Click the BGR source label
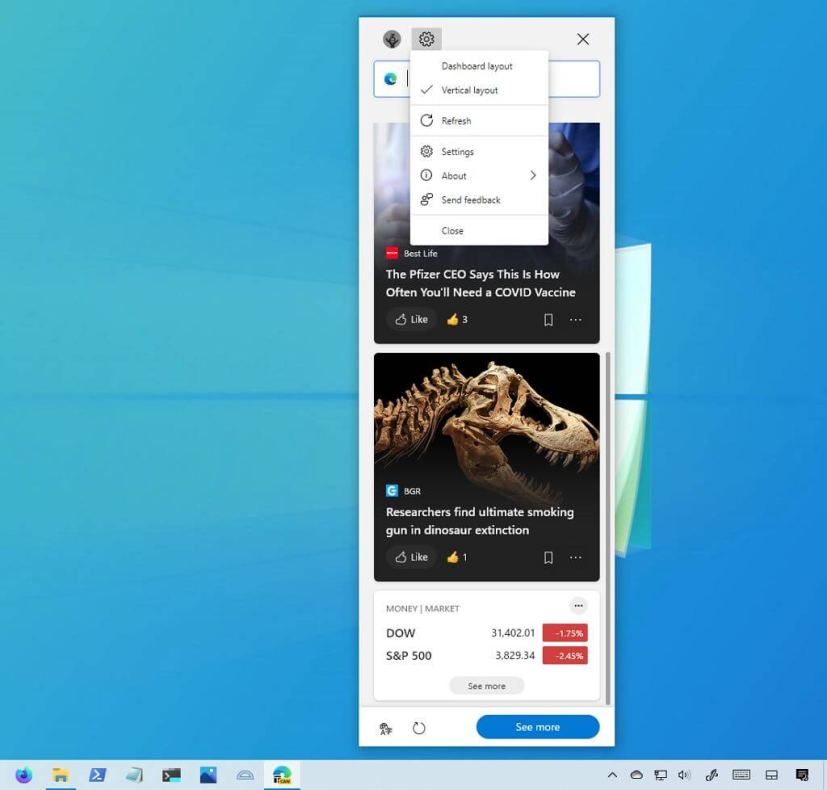 pyautogui.click(x=412, y=491)
